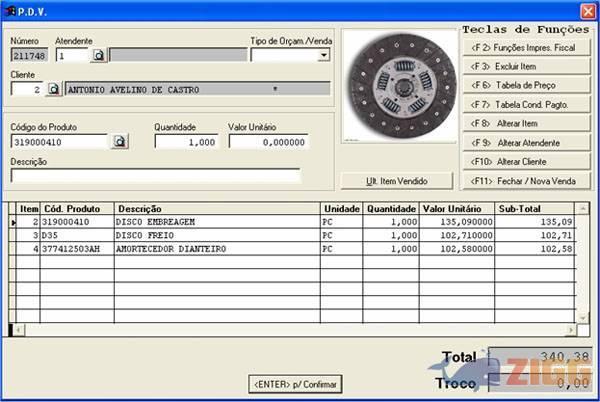Click F9 Alterar Atendente button
The width and height of the screenshot is (600, 402).
525,142
